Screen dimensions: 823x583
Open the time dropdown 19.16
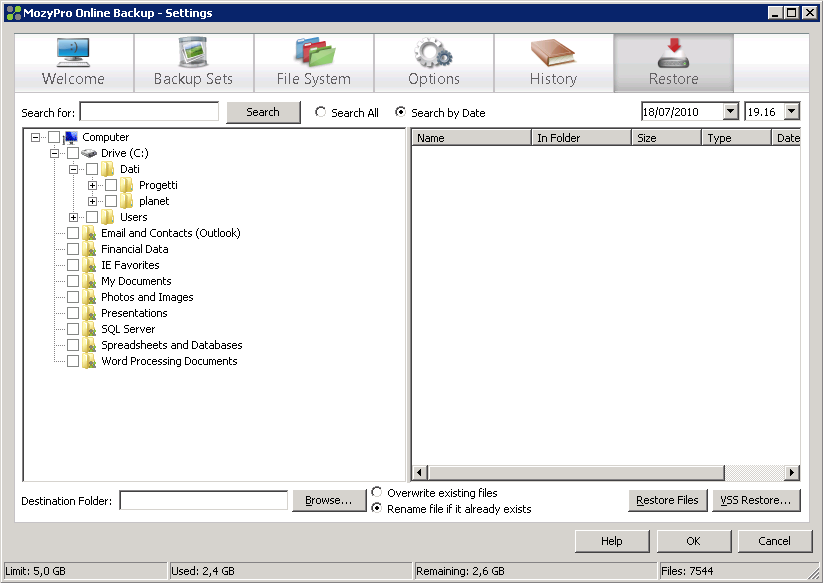click(792, 111)
